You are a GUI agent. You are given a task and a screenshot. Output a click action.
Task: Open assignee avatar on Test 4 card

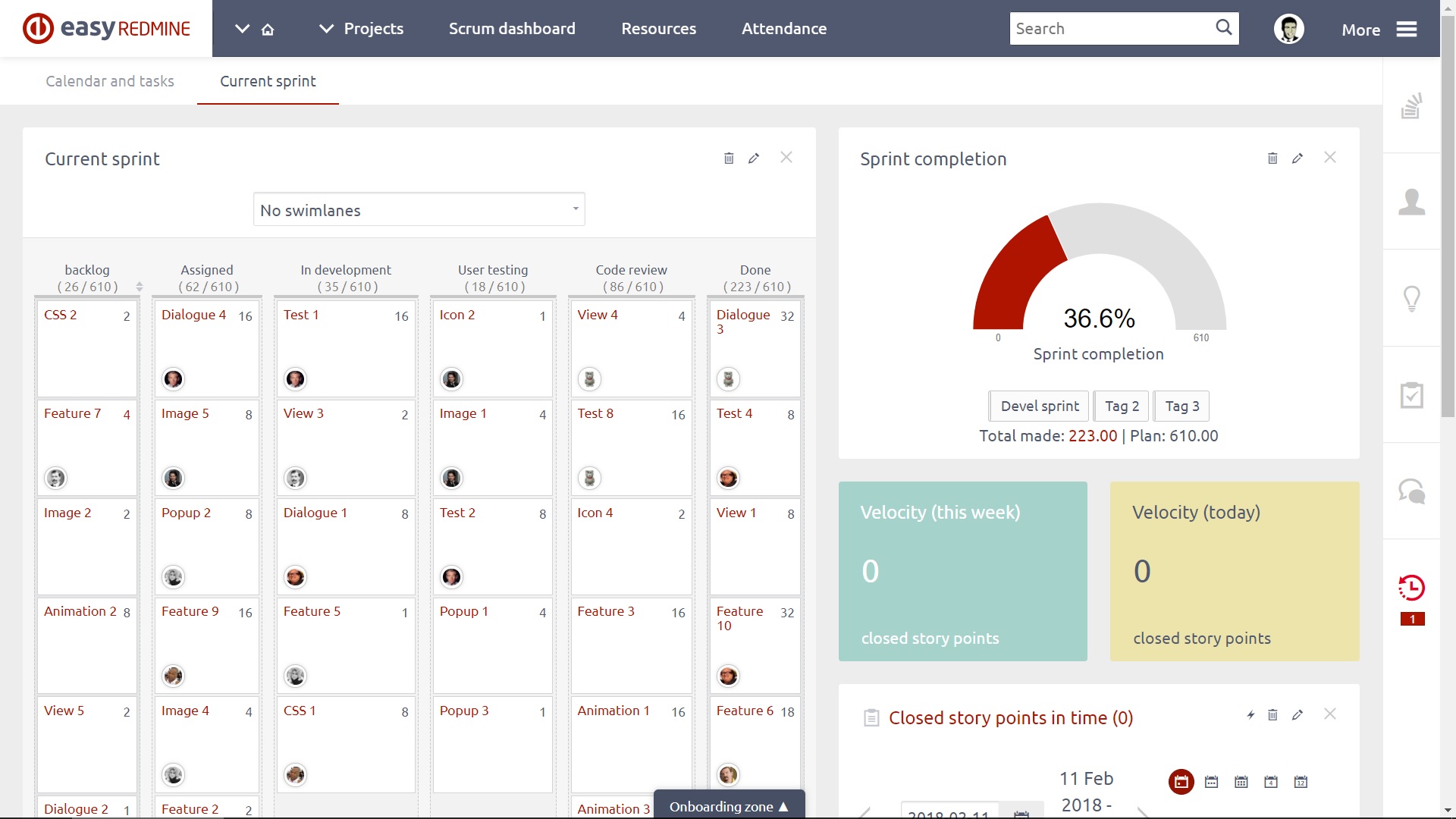[728, 478]
